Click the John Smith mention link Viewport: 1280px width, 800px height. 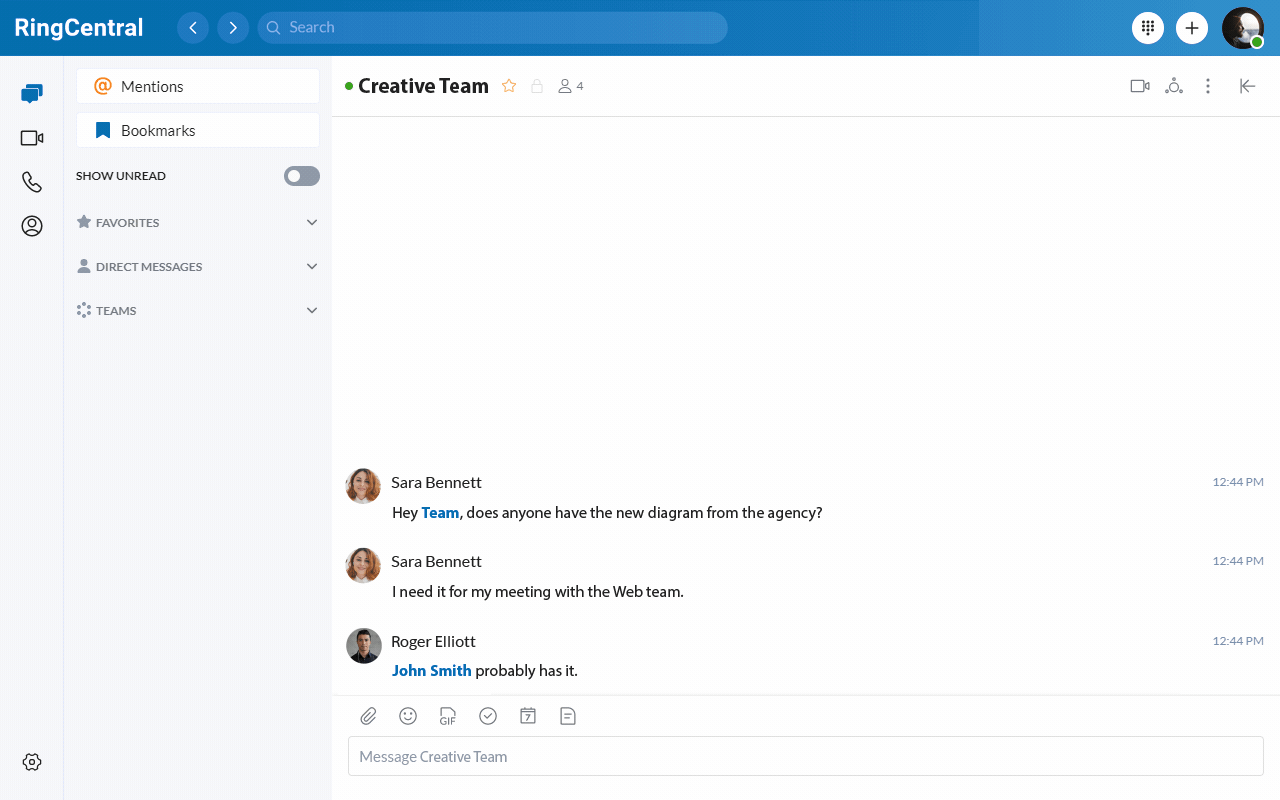coord(431,671)
